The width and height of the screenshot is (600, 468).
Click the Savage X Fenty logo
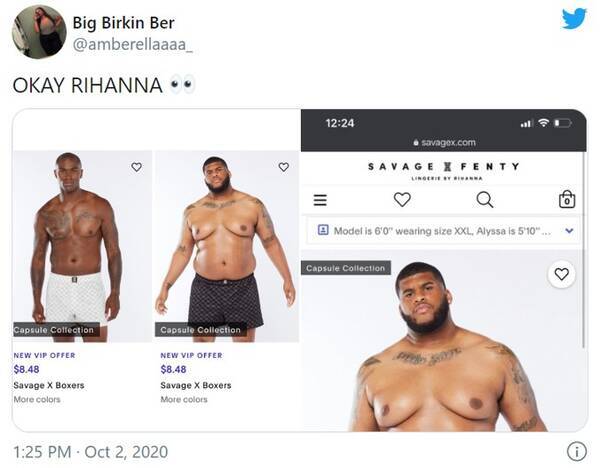(443, 168)
